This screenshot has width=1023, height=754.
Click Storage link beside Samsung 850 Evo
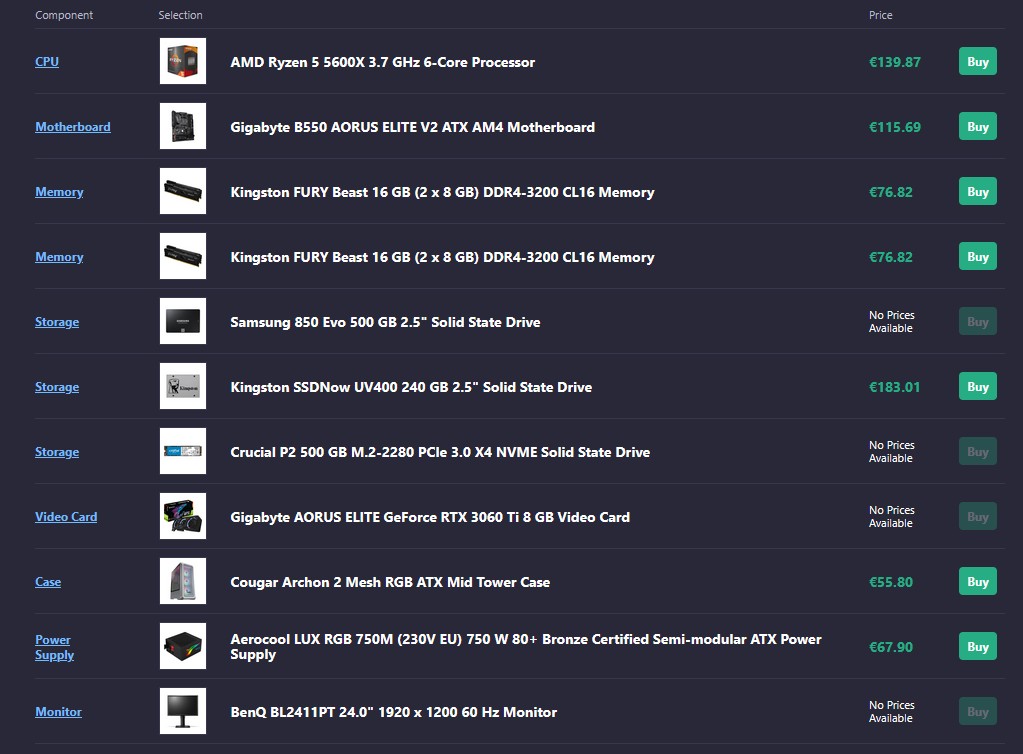click(57, 322)
